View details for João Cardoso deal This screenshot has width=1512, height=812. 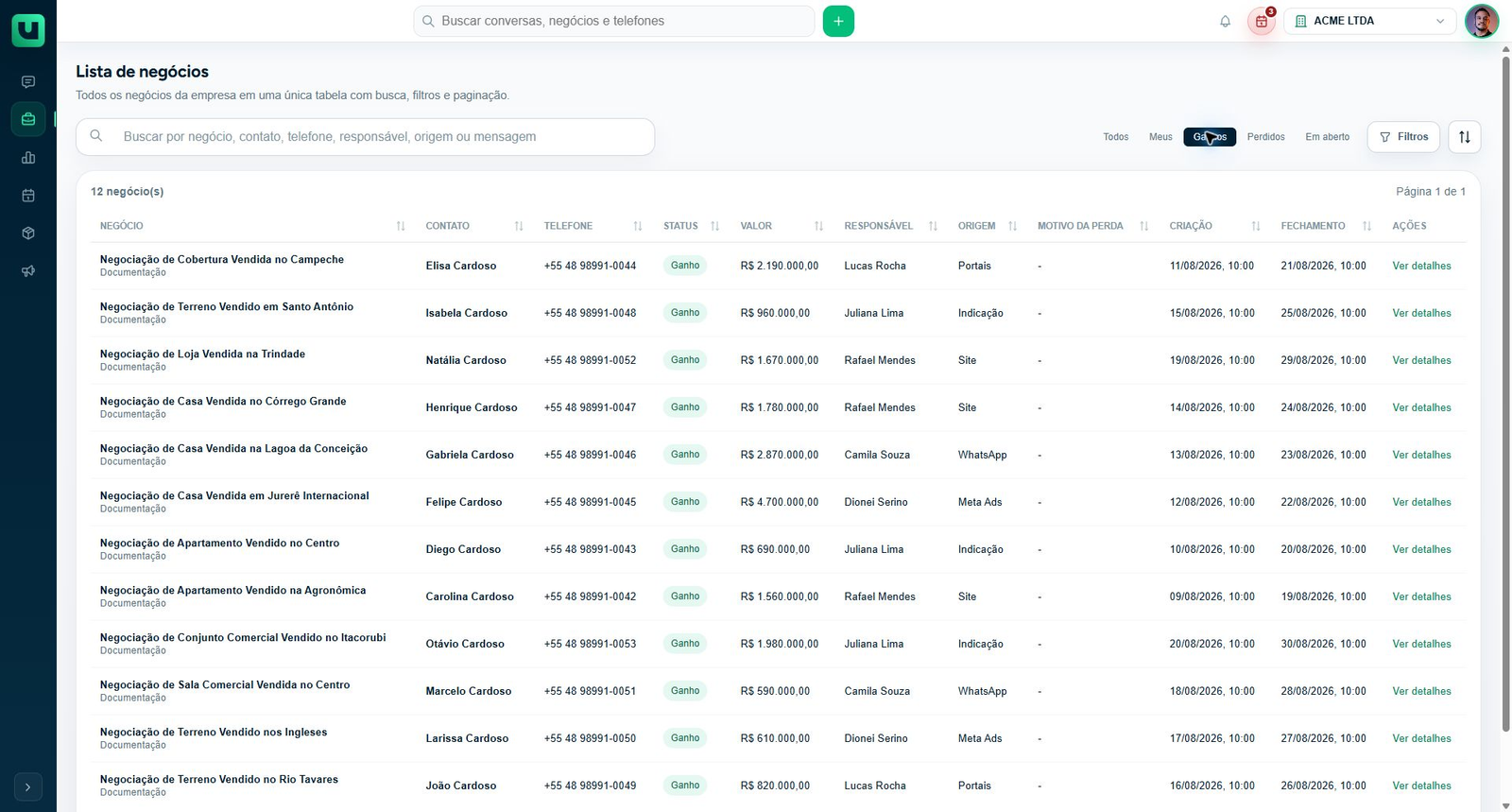(1421, 786)
